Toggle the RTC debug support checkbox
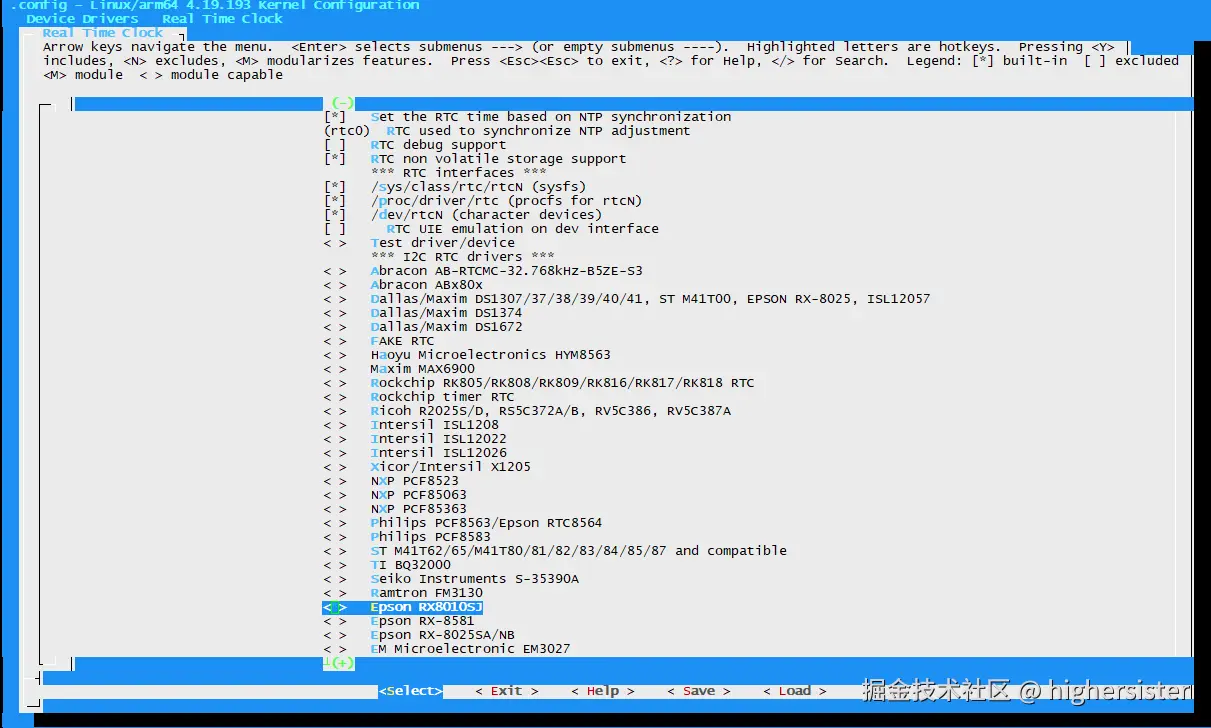The height and width of the screenshot is (728, 1211). [335, 145]
